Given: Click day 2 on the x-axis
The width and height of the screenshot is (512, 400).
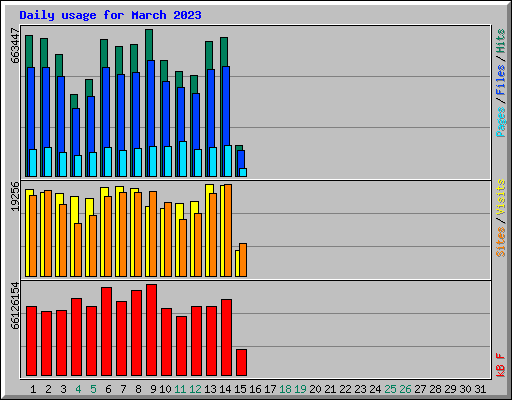Looking at the screenshot, I should (x=48, y=389).
